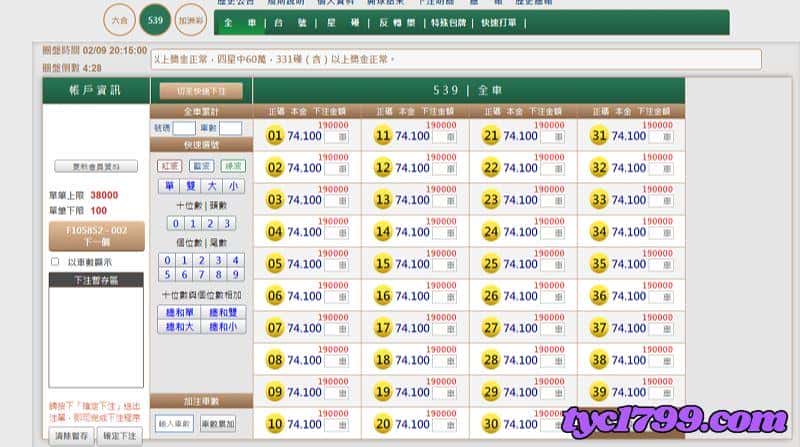The height and width of the screenshot is (447, 800).
Task: Toggle the 大 (big) quick-select filter
Action: tap(212, 186)
